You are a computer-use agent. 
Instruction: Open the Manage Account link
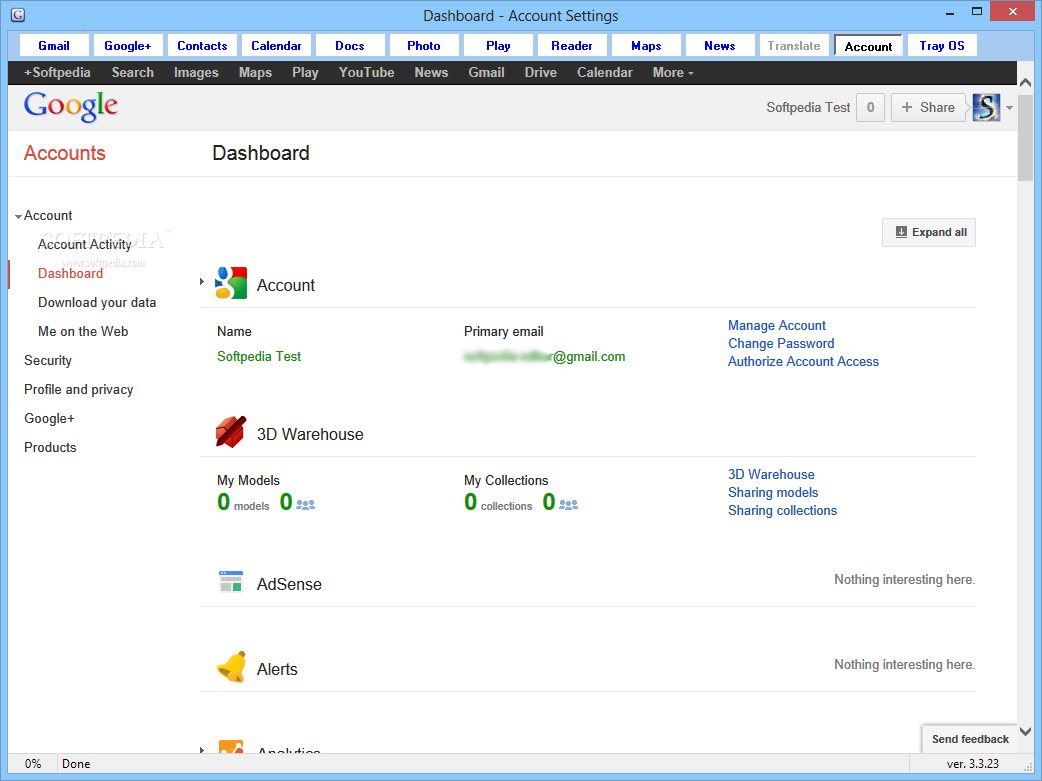pos(777,326)
